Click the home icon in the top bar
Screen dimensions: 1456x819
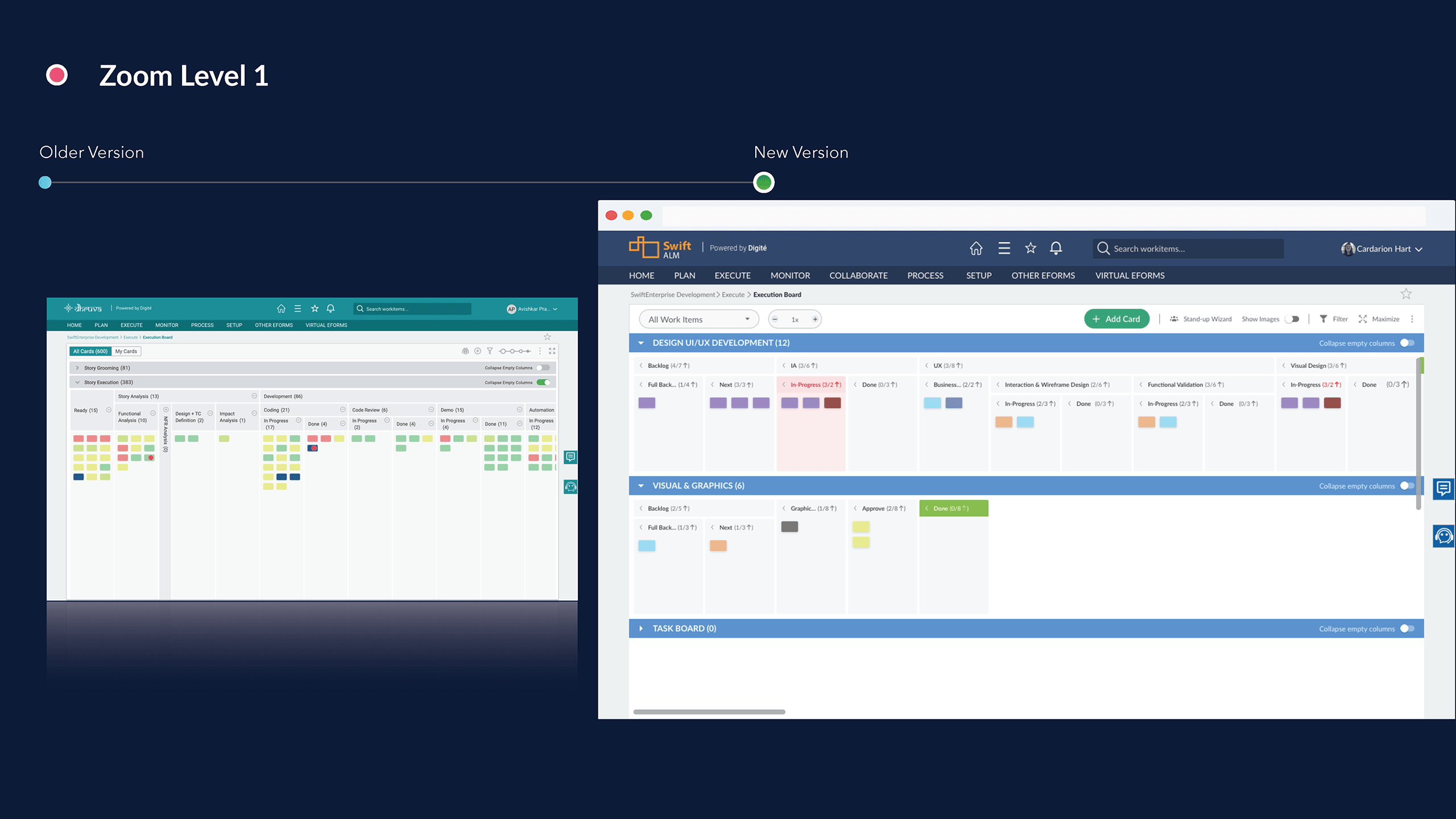pyautogui.click(x=977, y=249)
